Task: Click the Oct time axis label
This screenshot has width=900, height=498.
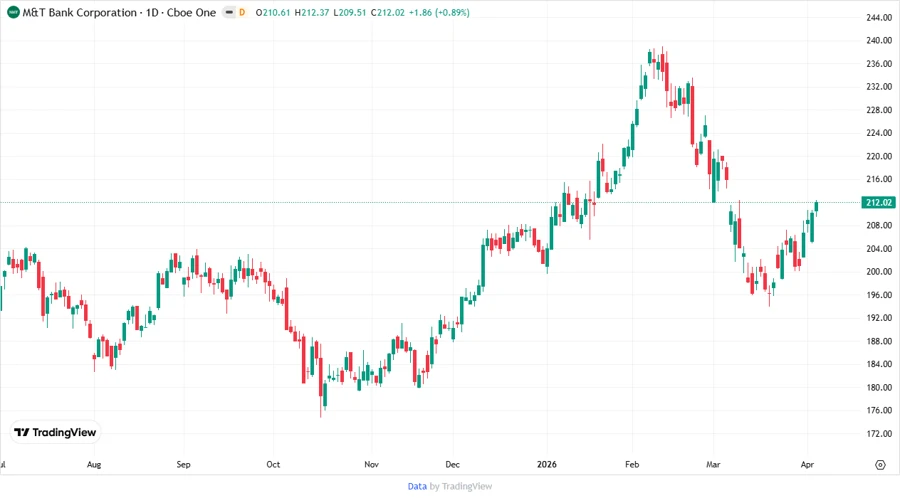Action: pos(273,465)
